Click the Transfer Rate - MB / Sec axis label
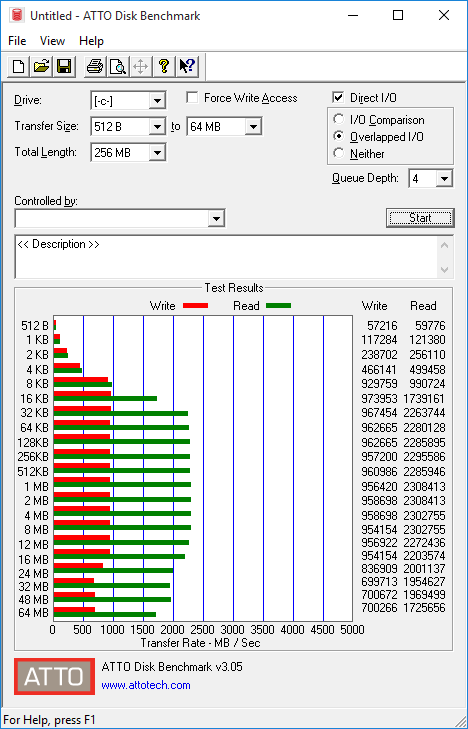The image size is (468, 729). click(x=200, y=643)
